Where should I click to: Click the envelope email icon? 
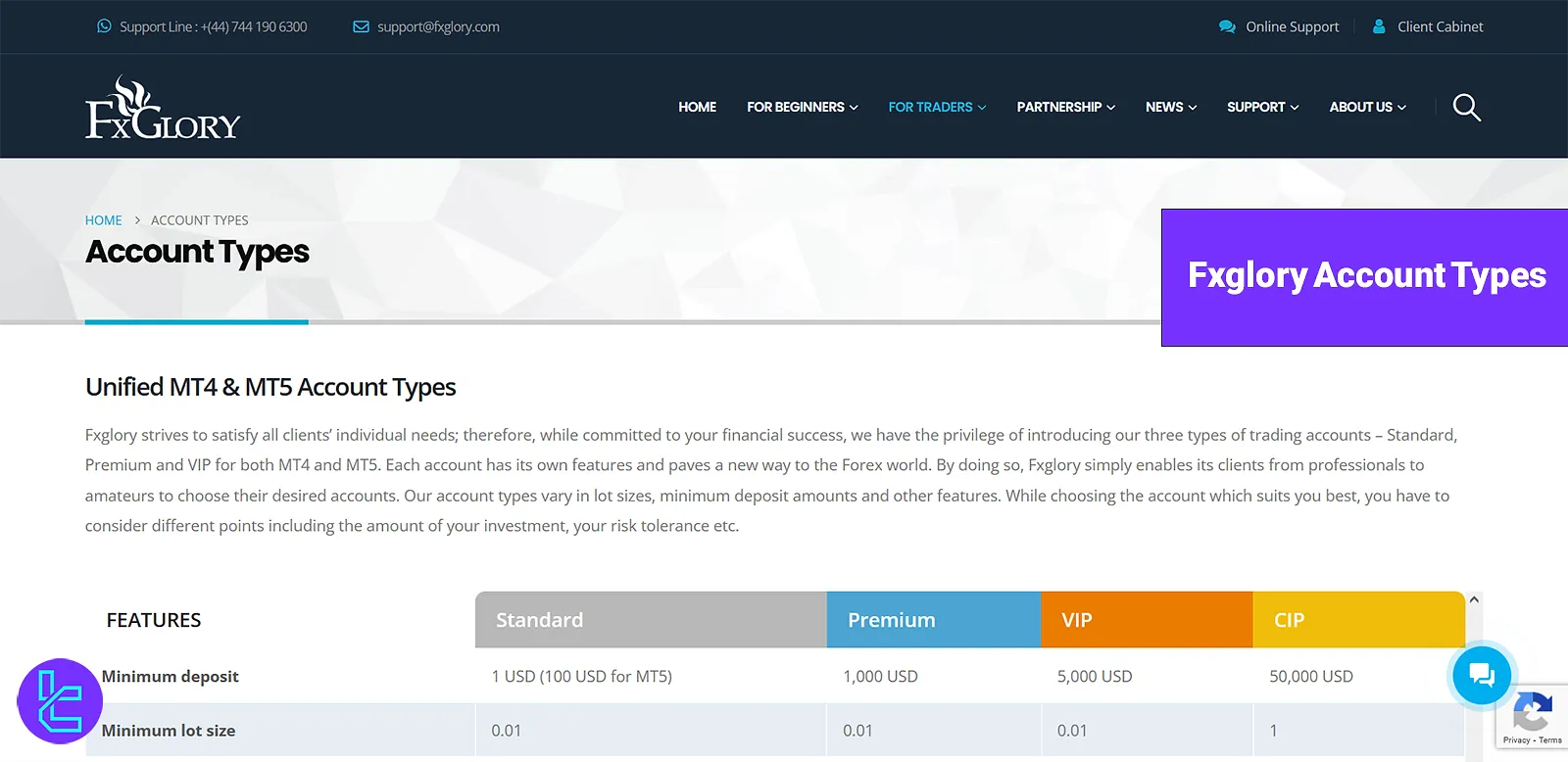click(x=361, y=26)
